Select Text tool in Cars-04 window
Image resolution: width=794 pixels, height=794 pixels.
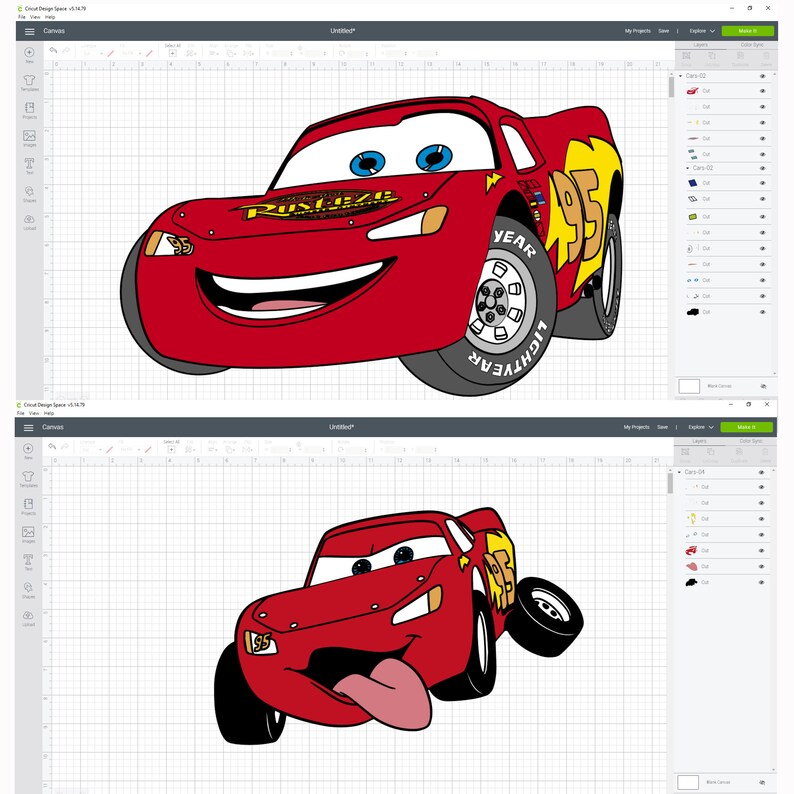pos(28,560)
